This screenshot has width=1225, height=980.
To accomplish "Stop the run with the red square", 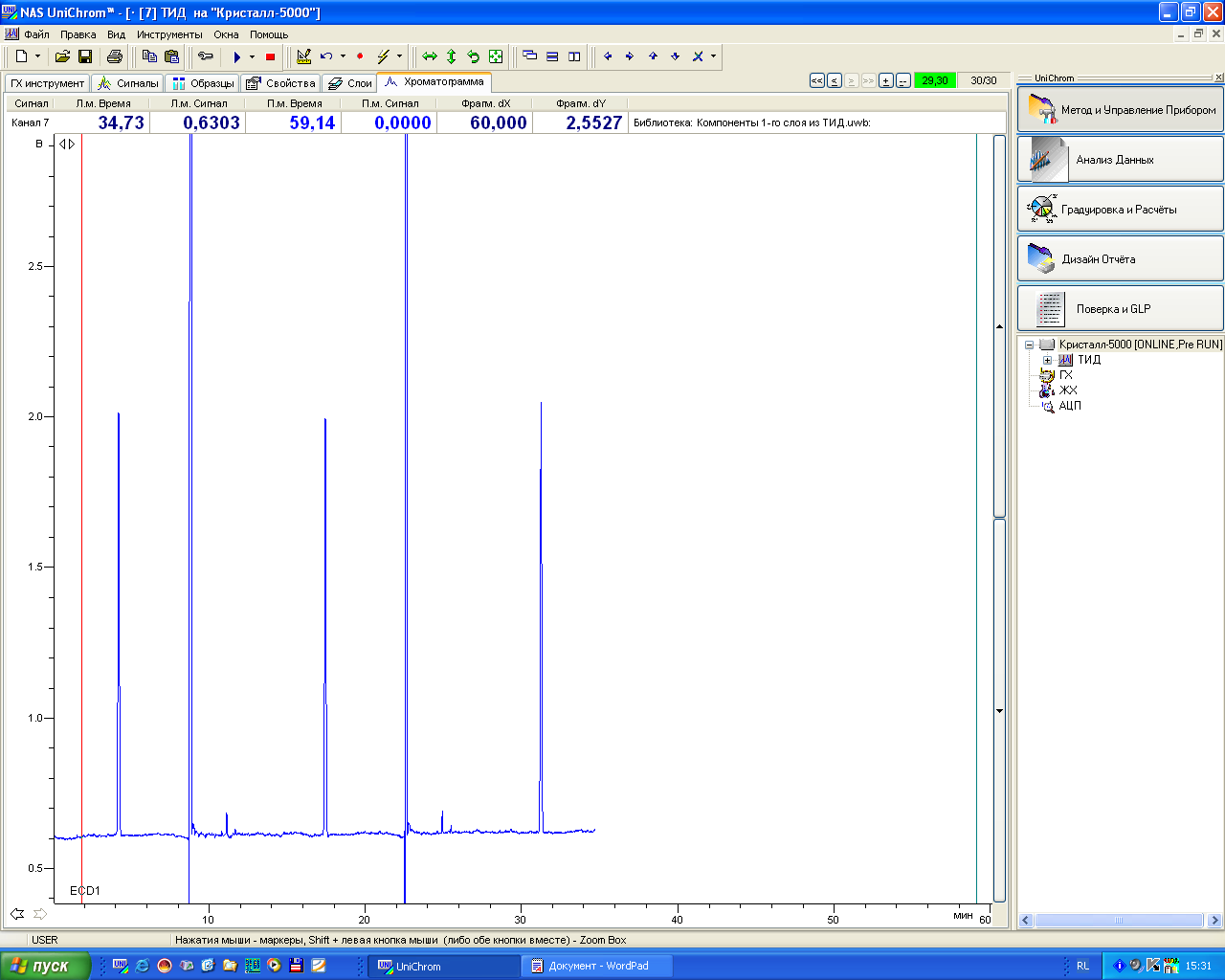I will pyautogui.click(x=270, y=56).
